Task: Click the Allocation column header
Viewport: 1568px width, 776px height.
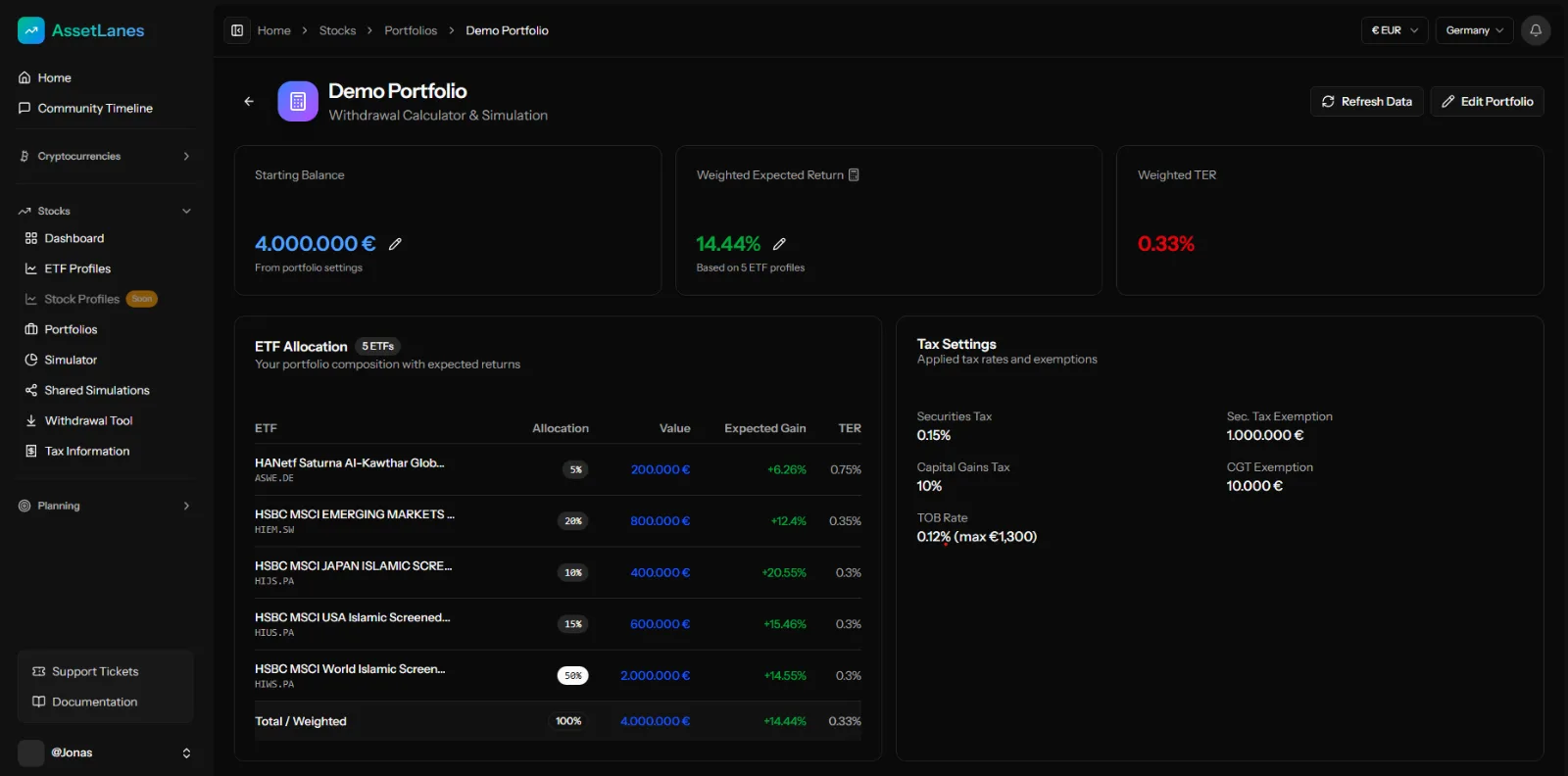Action: coord(561,428)
